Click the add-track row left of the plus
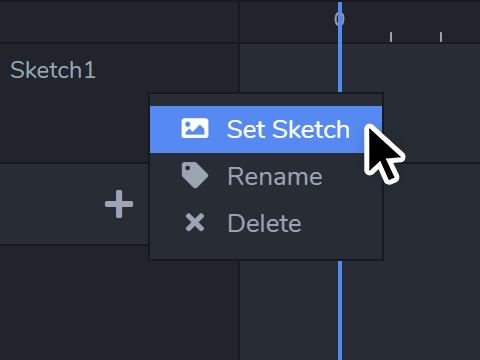Screen dimensions: 480x360 click(50, 204)
